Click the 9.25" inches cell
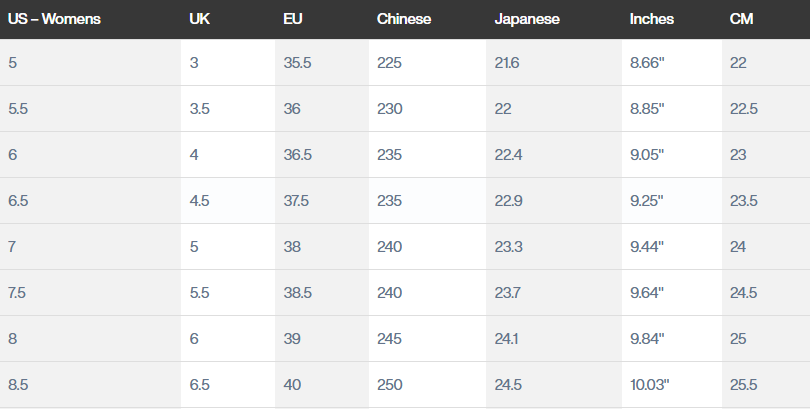 (x=648, y=201)
